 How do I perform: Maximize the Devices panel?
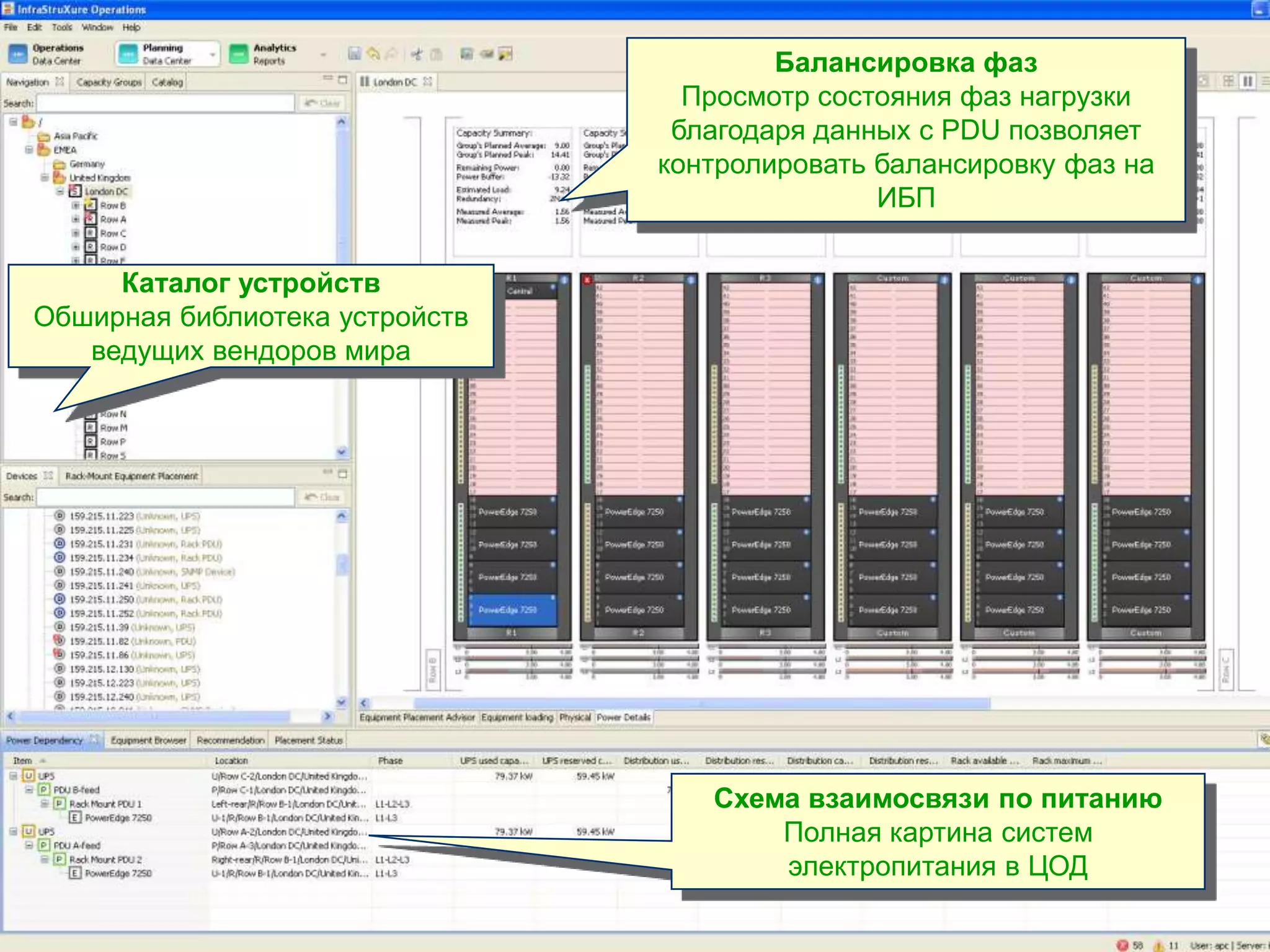pos(342,474)
